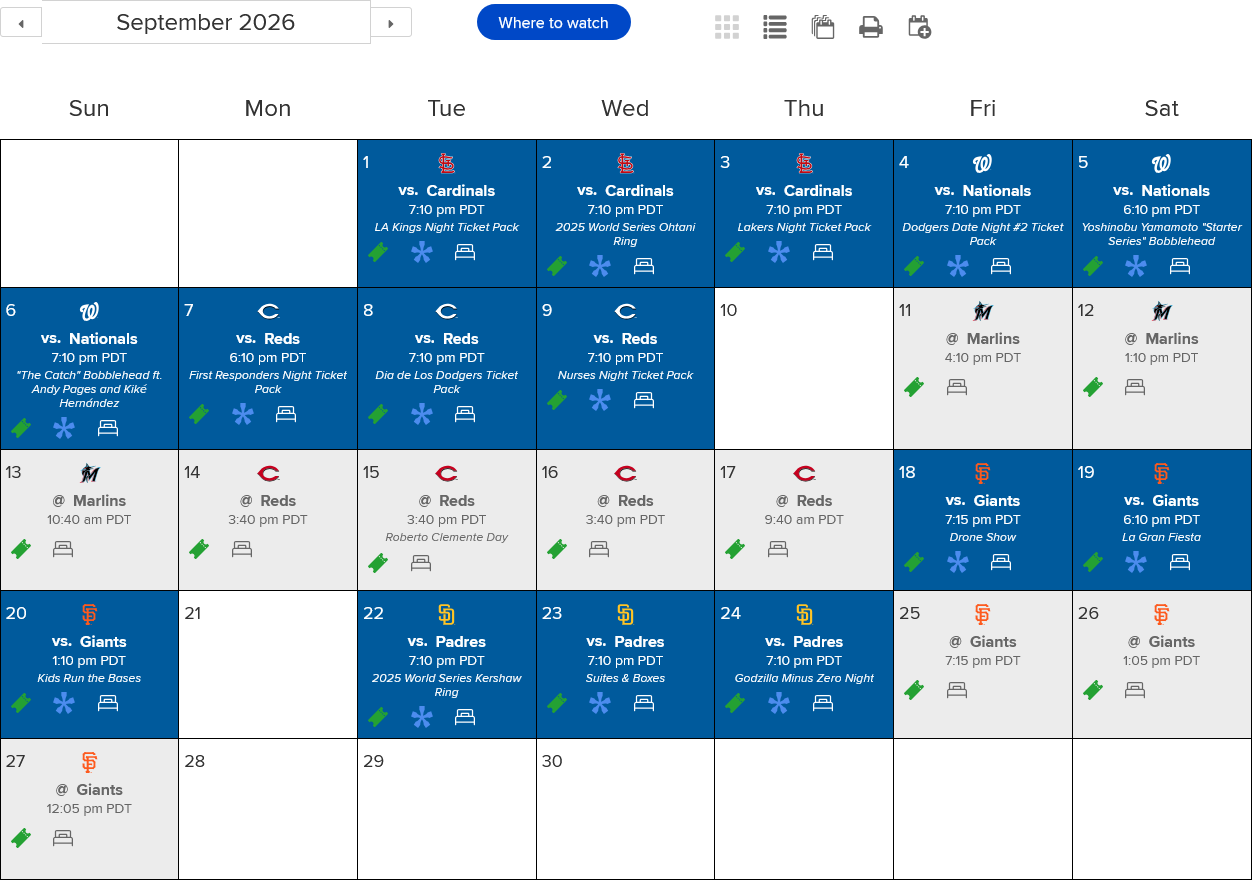Click hotel bed icon on September 26
The height and width of the screenshot is (882, 1253).
(x=1135, y=690)
